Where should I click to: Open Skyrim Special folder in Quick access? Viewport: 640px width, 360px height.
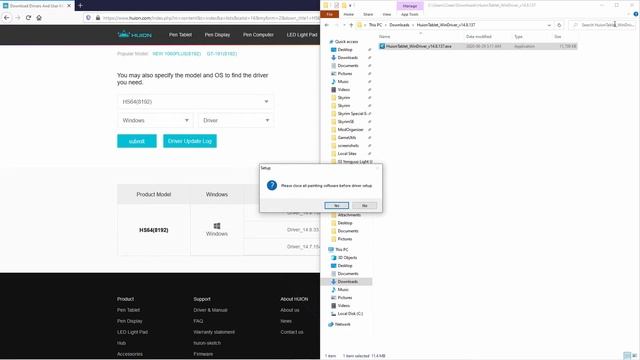tap(352, 113)
